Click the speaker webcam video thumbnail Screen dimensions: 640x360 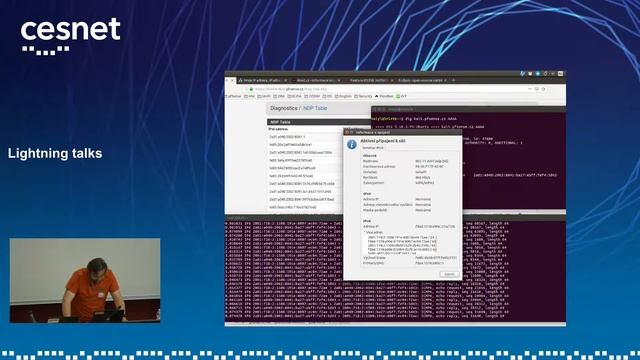pos(85,280)
